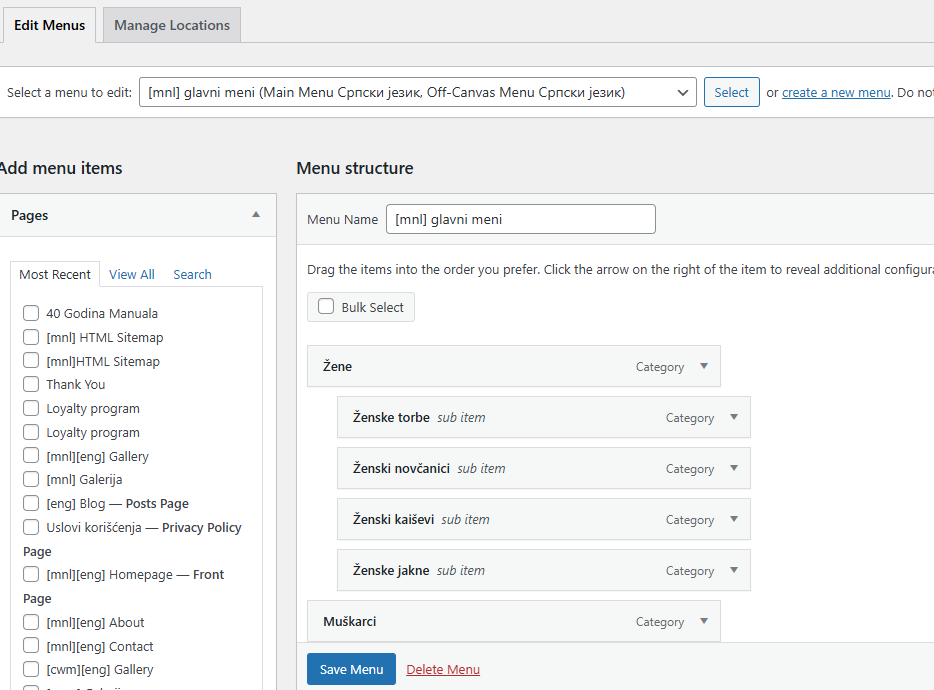Switch to the Search pages tab

(192, 274)
